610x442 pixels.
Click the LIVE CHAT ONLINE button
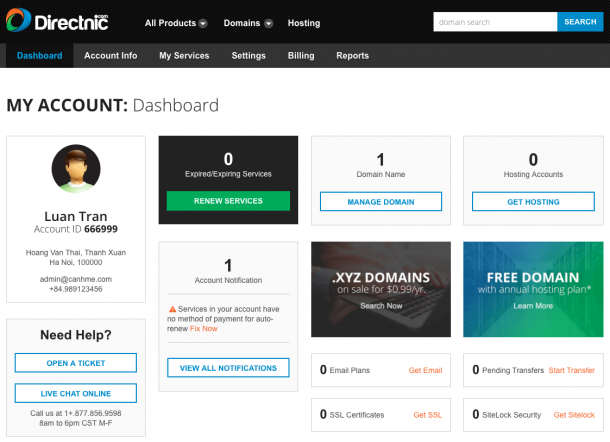76,393
